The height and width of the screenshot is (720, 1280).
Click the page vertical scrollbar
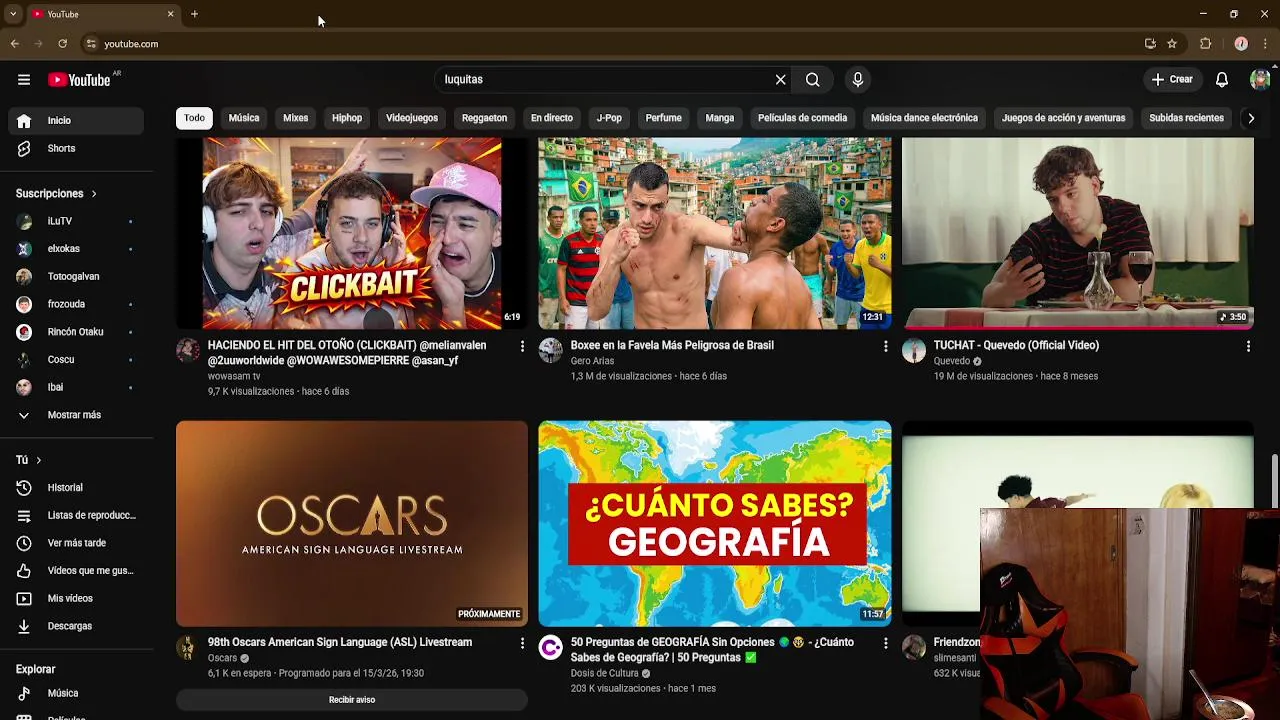tap(1275, 482)
